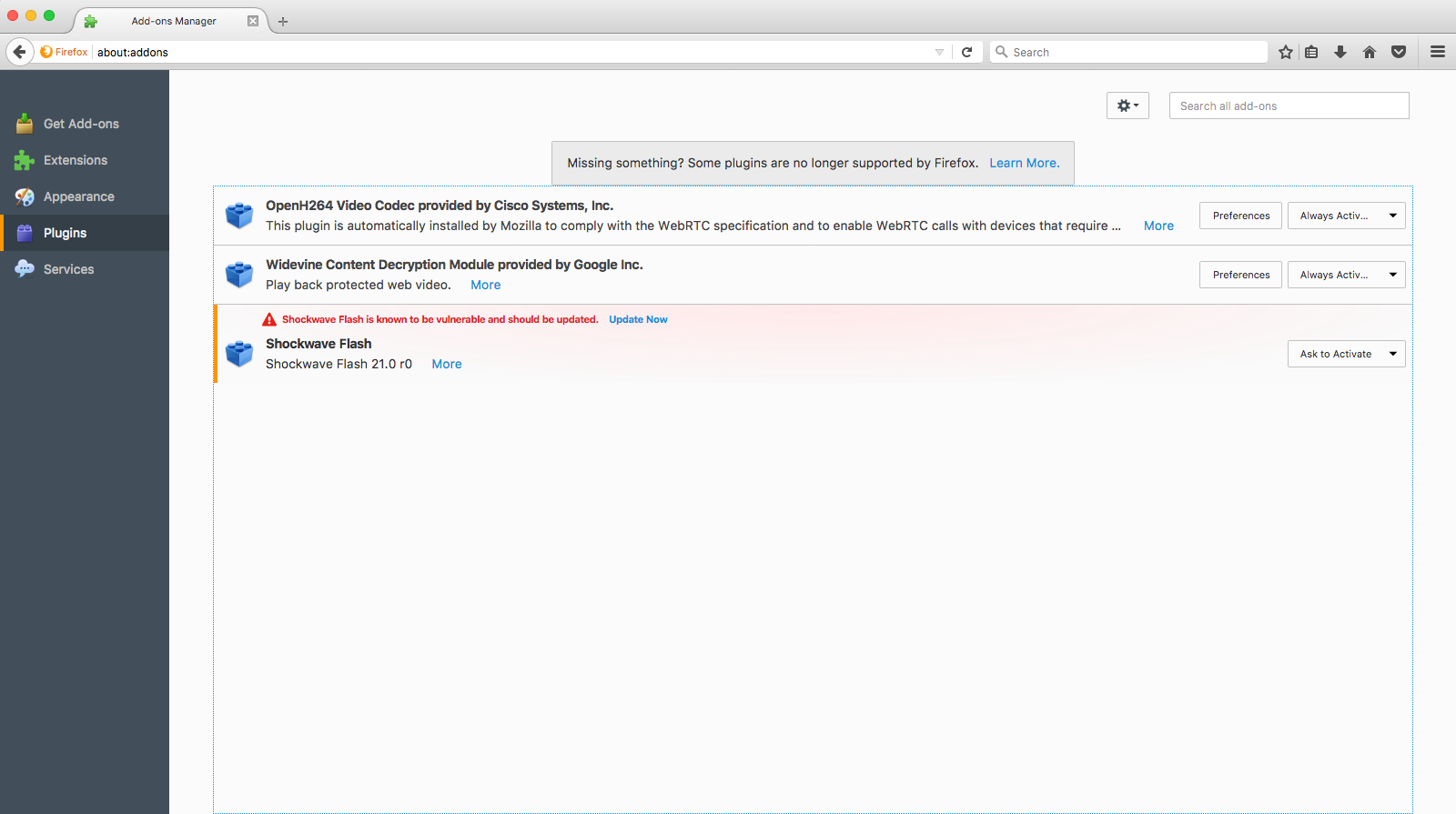Open Preferences for OpenH264 Video Codec

coord(1241,216)
